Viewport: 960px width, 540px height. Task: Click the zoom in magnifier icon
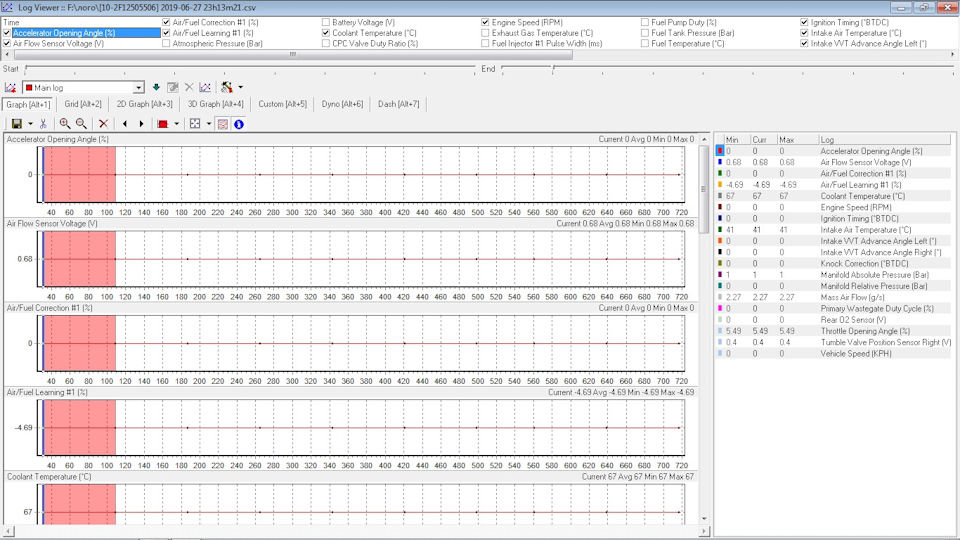pyautogui.click(x=64, y=124)
